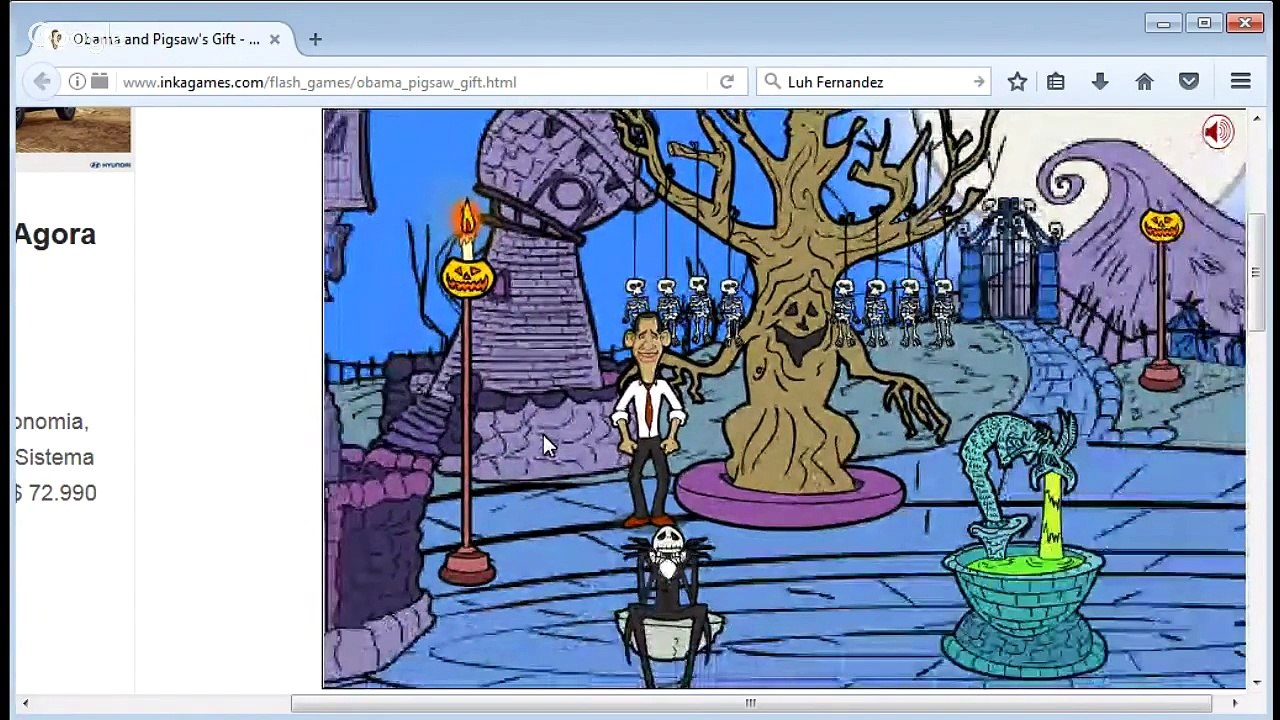Mute the game sound with the speaker icon
Screen dimensions: 1280x720
(1218, 132)
